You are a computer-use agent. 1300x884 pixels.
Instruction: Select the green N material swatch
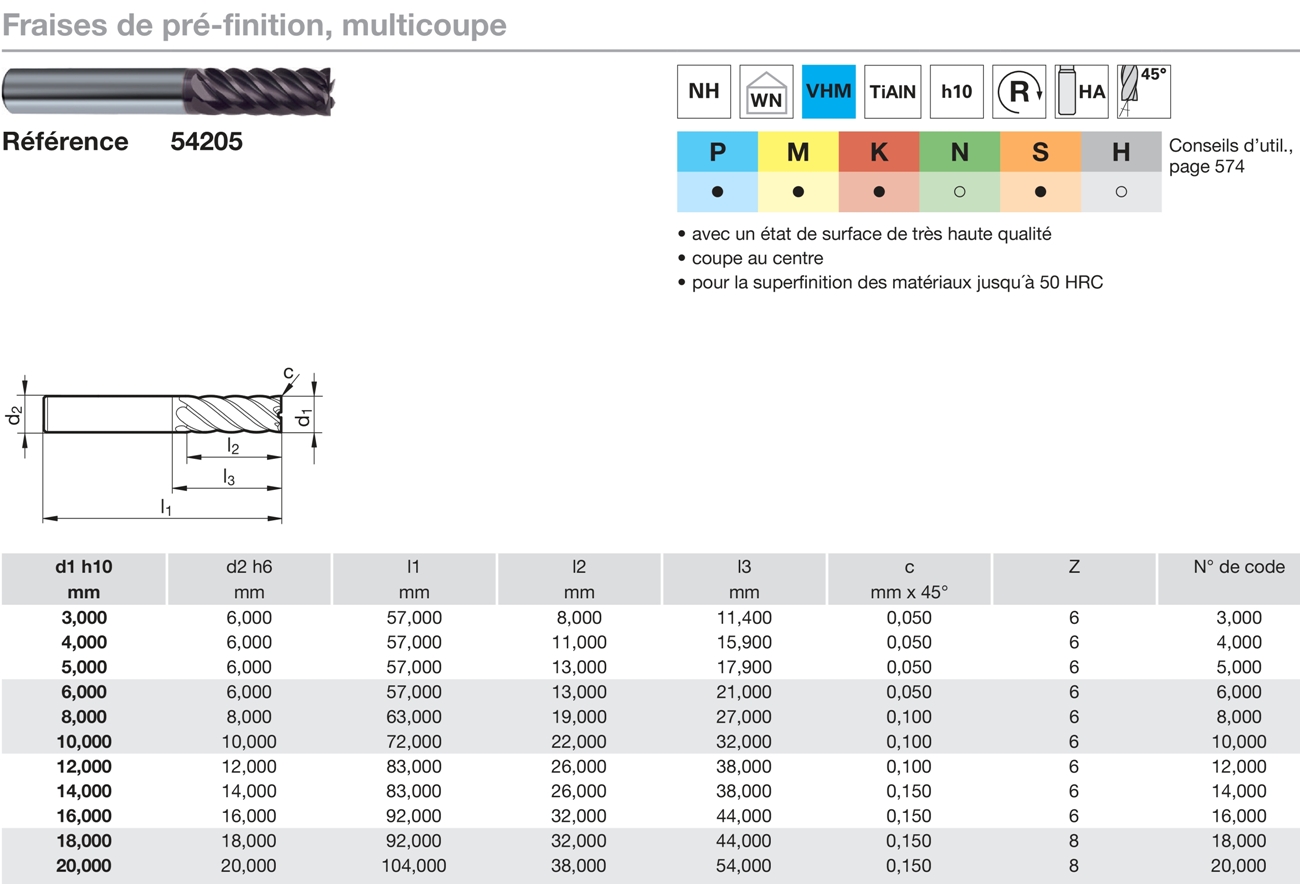point(960,152)
